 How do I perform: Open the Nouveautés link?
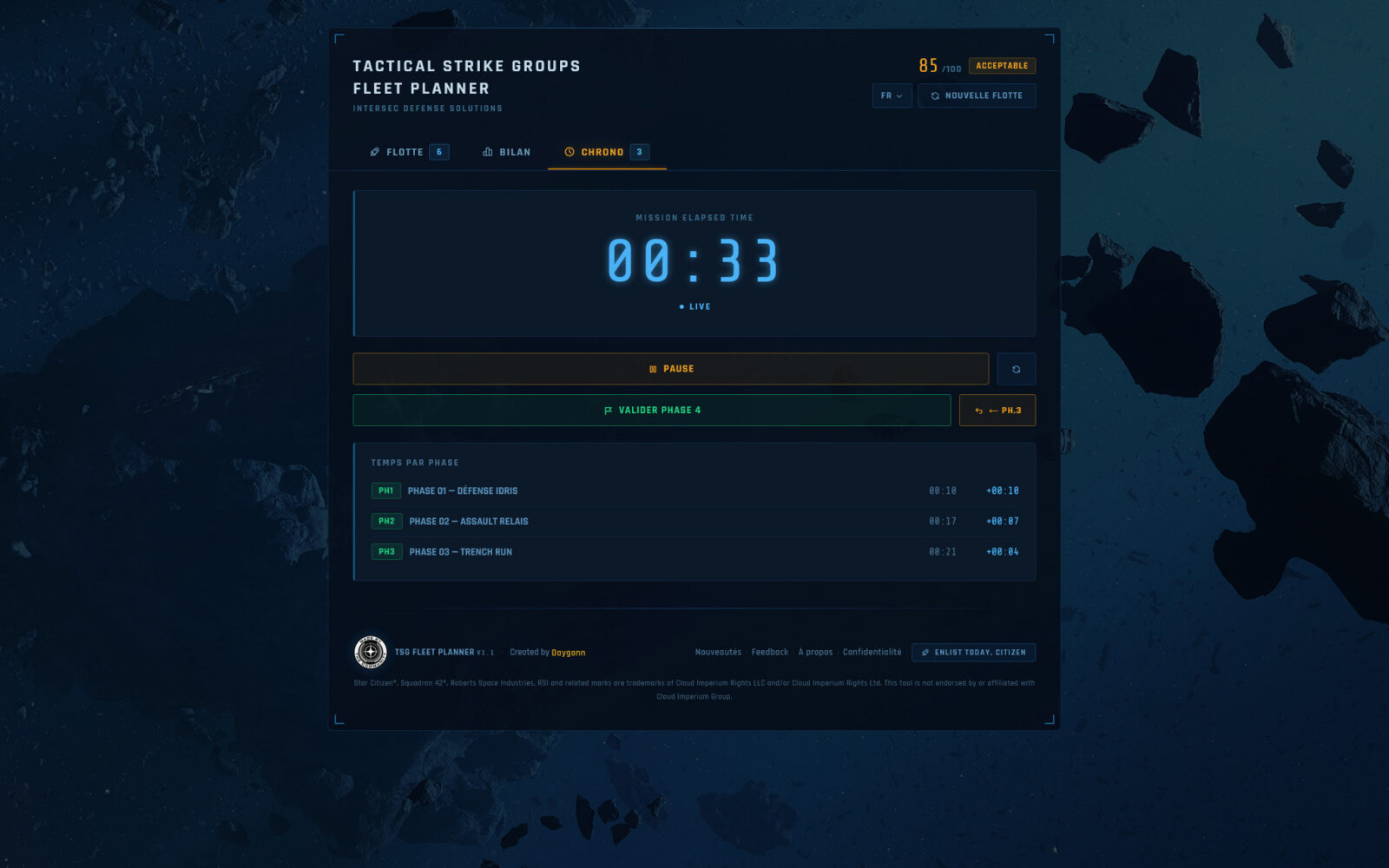click(x=718, y=652)
